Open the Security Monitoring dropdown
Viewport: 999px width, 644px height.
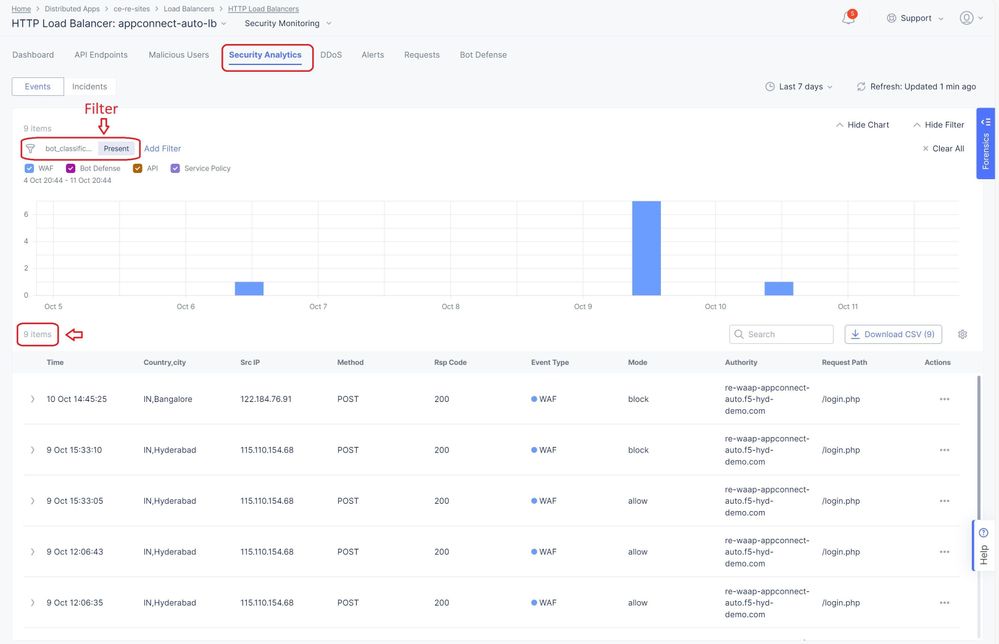(288, 23)
